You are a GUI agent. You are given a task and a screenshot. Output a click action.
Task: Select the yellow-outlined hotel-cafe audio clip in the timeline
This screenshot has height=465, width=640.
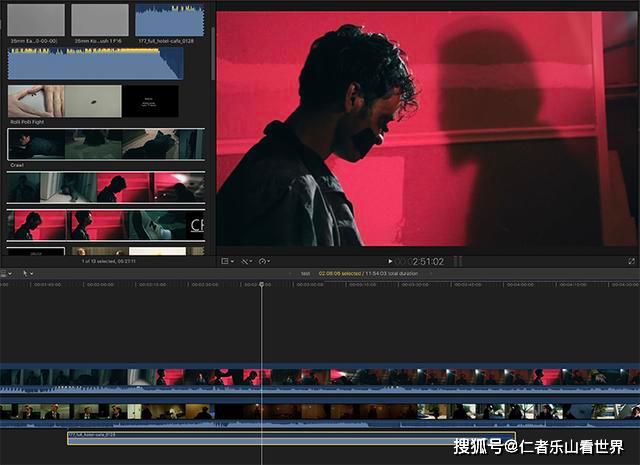coord(291,438)
